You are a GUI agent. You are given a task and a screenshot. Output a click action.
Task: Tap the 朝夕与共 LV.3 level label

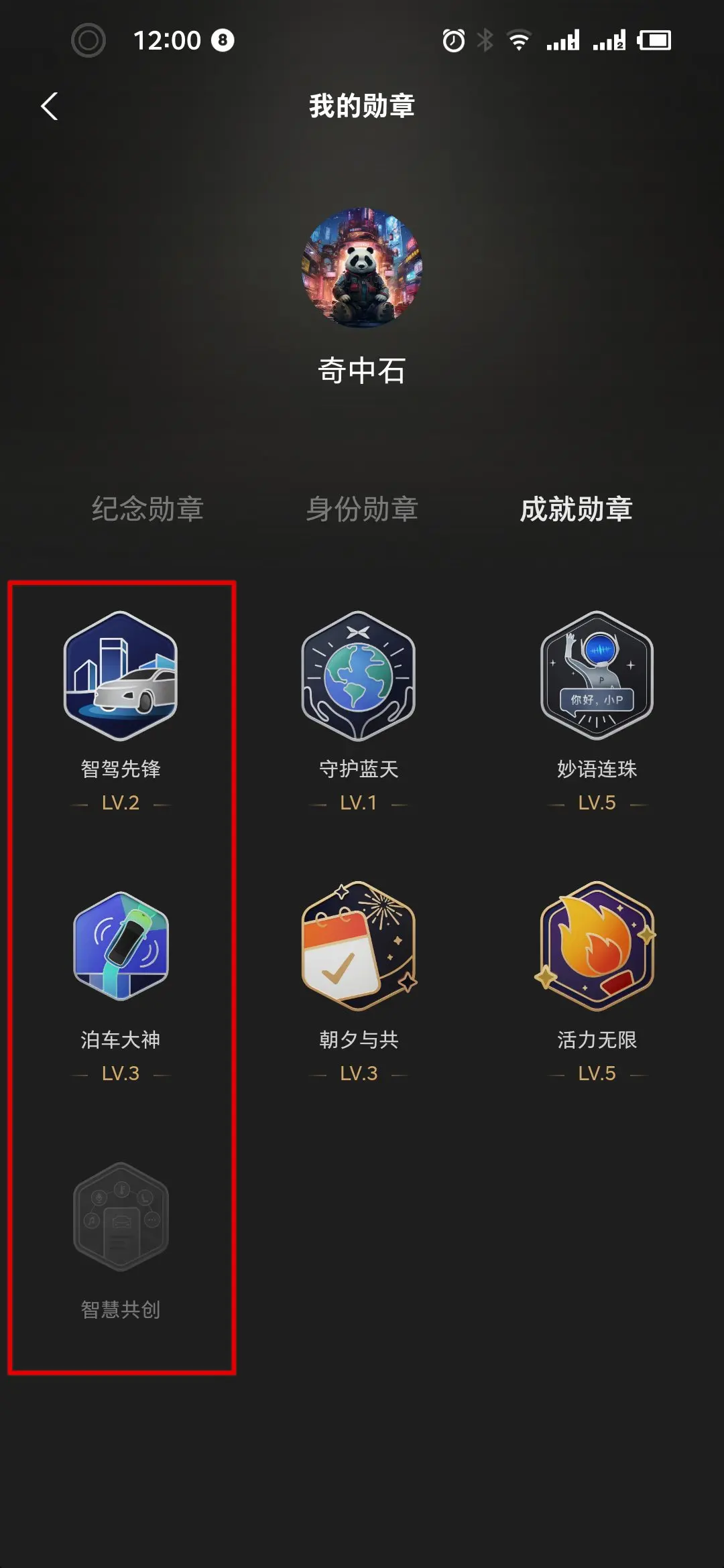[359, 1073]
